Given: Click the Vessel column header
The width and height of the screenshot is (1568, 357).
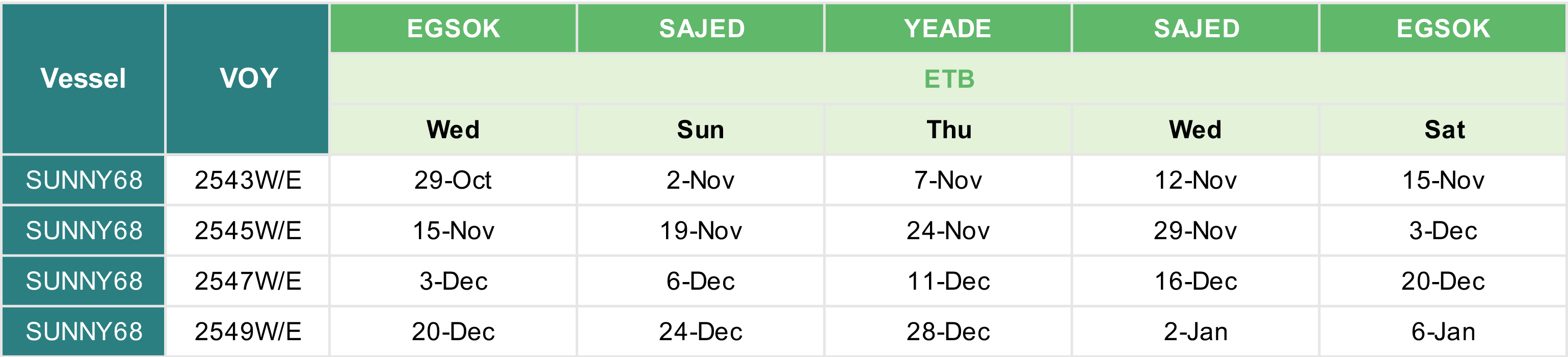Looking at the screenshot, I should coord(83,79).
